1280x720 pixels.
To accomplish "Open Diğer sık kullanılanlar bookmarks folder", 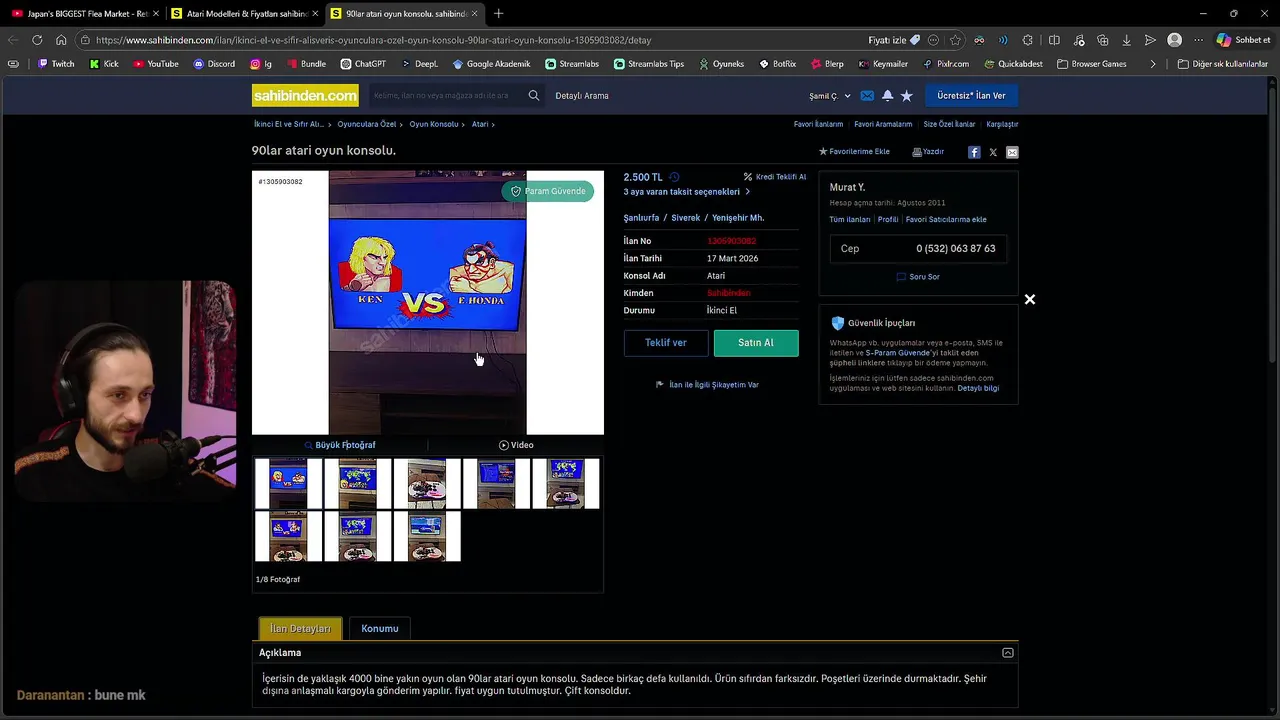I will (x=1223, y=64).
